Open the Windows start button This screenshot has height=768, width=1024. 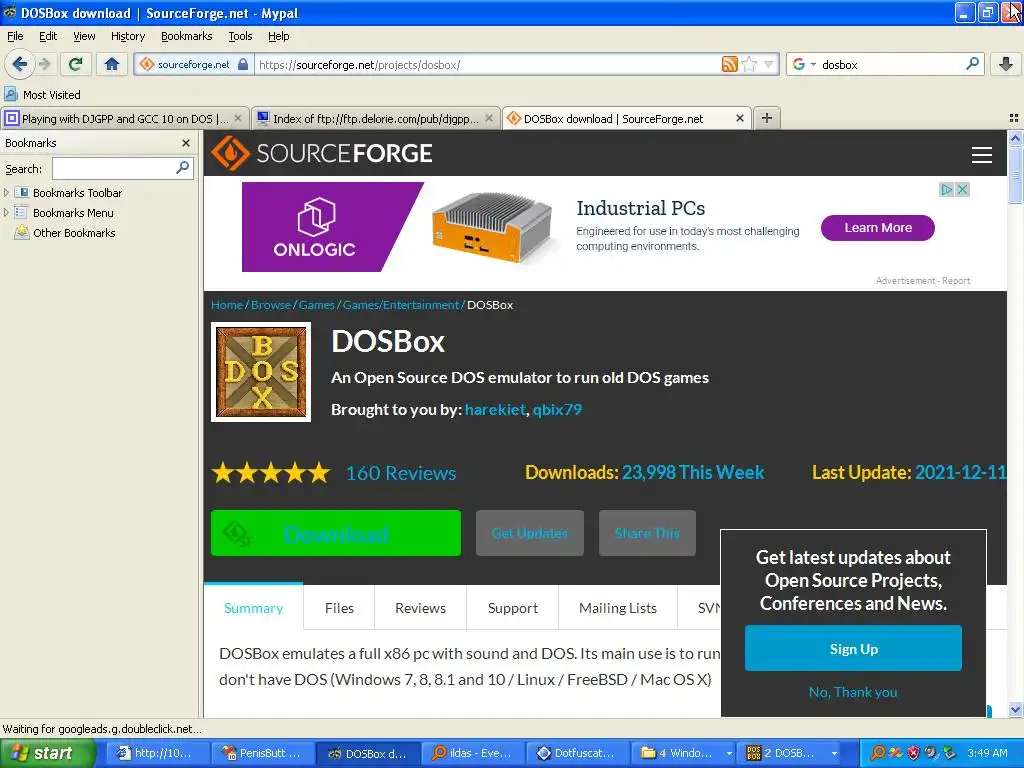click(x=47, y=753)
